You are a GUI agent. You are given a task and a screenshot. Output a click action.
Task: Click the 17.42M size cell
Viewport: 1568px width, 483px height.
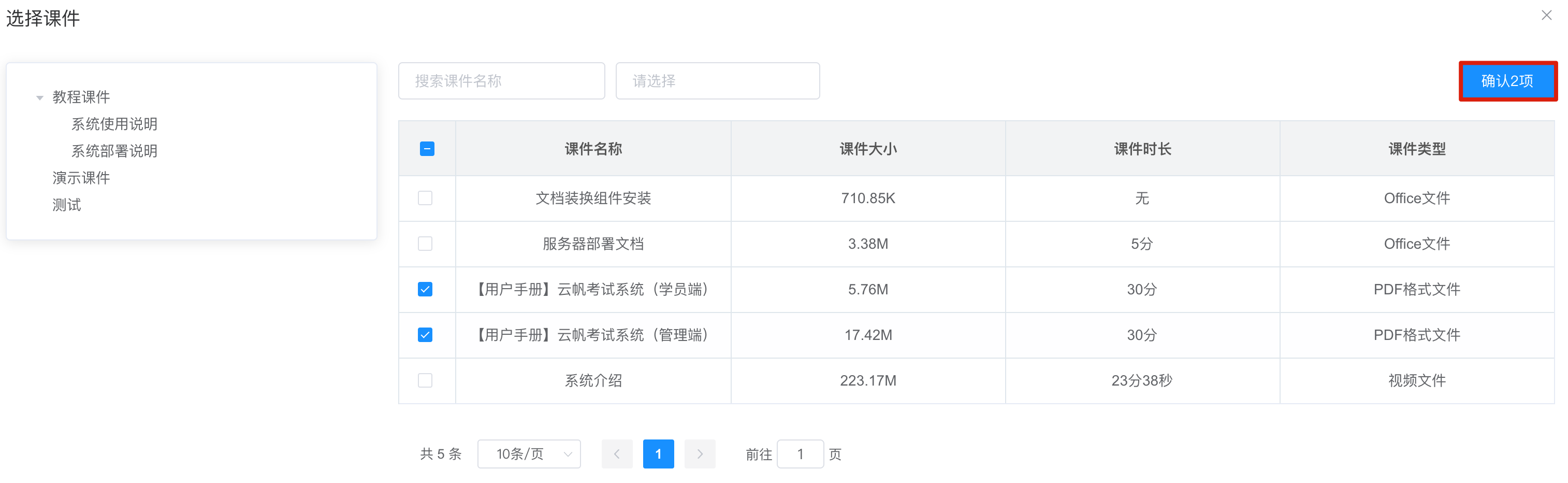pyautogui.click(x=868, y=335)
